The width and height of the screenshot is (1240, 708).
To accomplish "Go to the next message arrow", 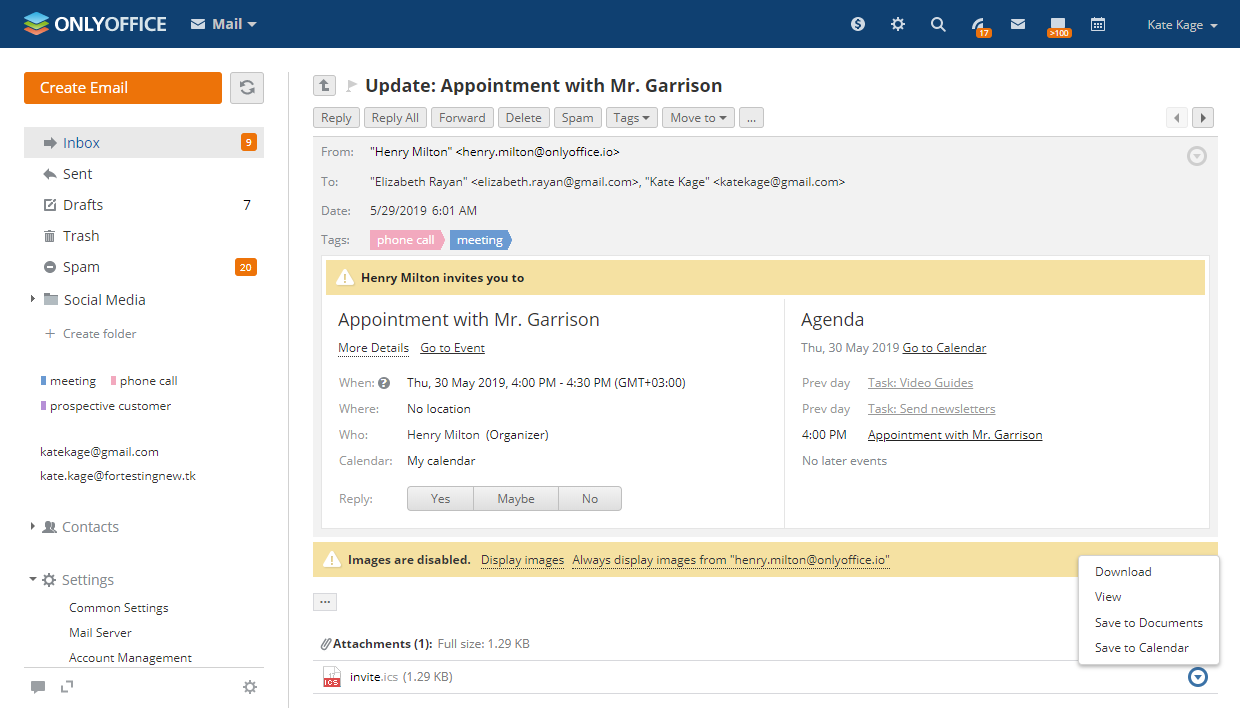I will click(1203, 118).
